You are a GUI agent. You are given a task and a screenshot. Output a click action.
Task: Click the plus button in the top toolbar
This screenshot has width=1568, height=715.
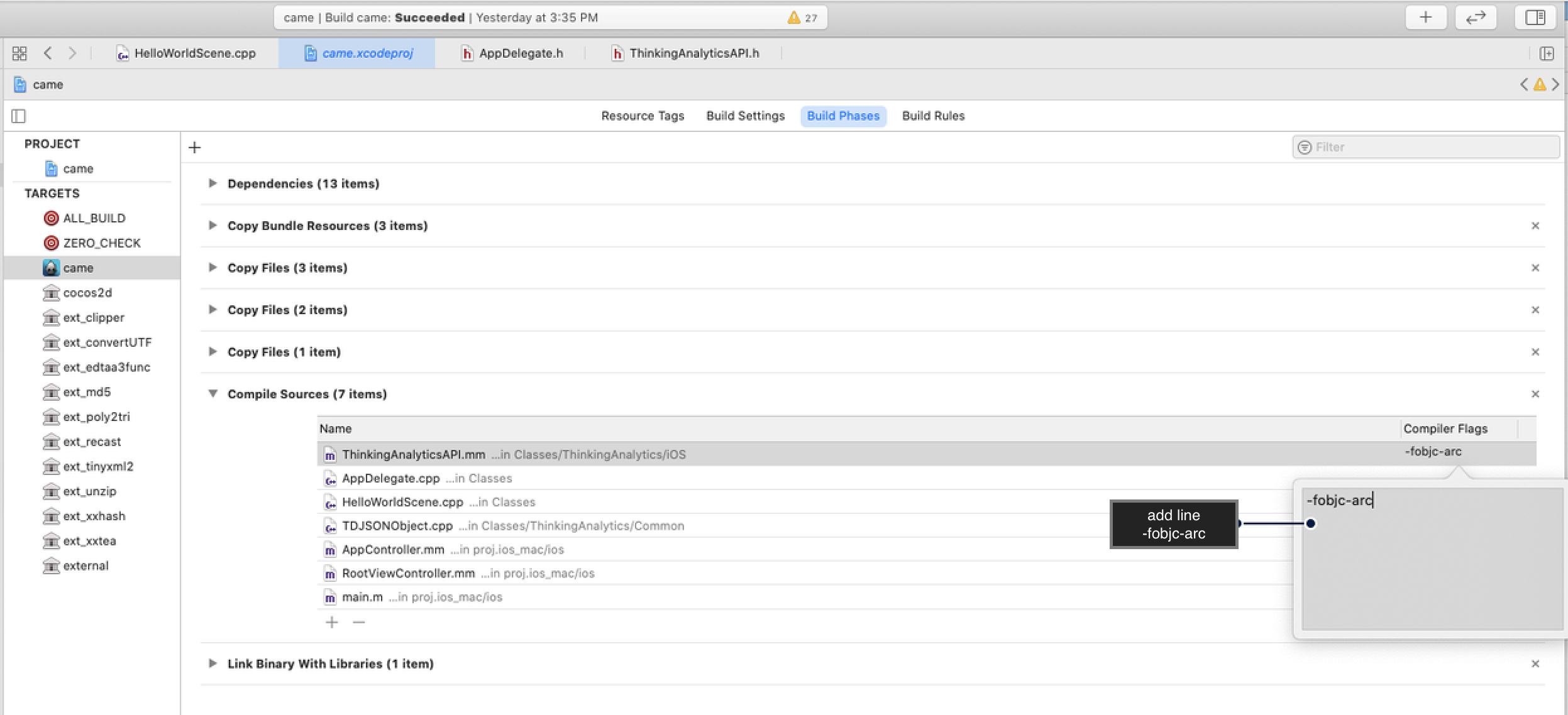click(1425, 17)
